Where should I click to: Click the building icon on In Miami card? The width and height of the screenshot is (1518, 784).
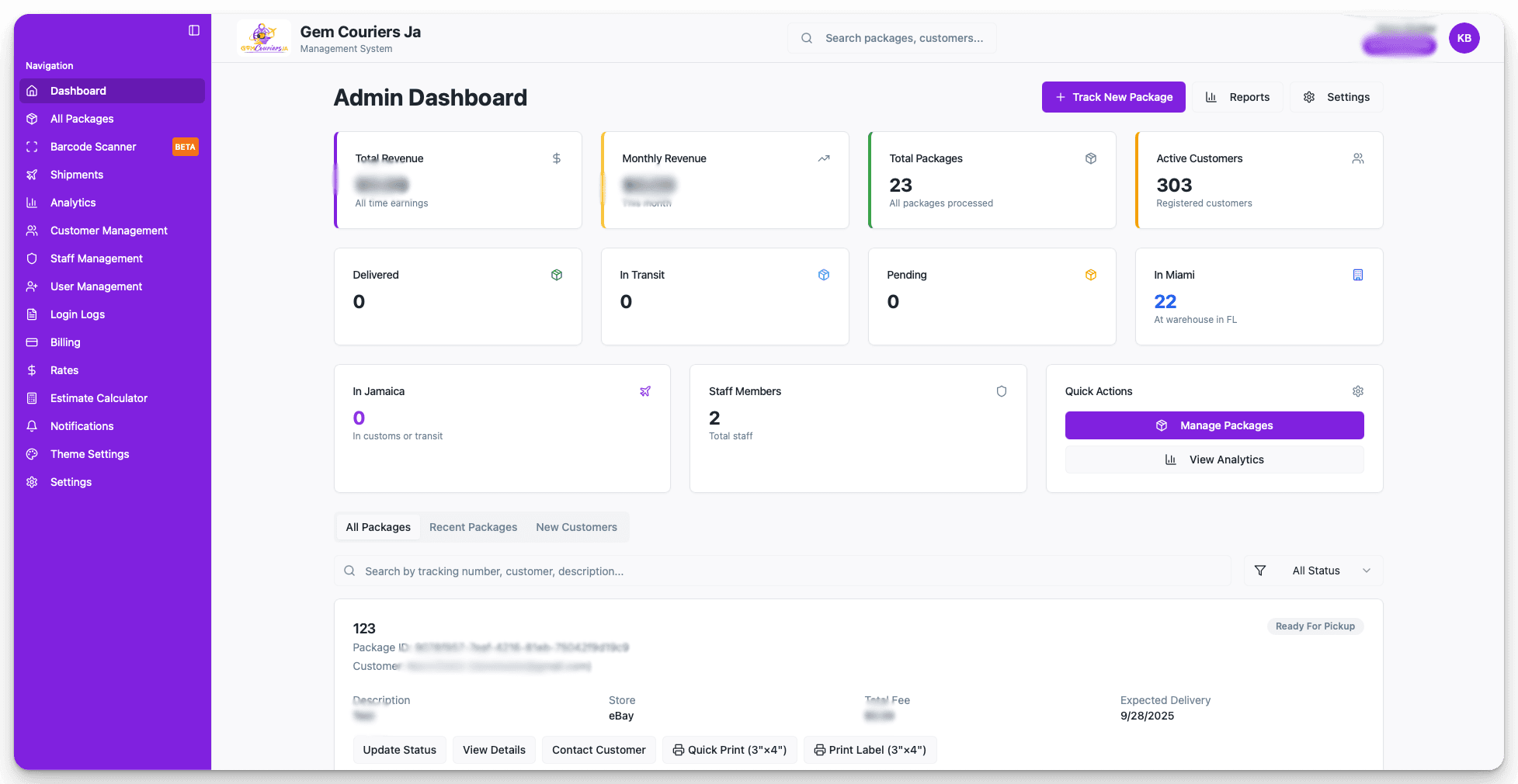(1357, 274)
